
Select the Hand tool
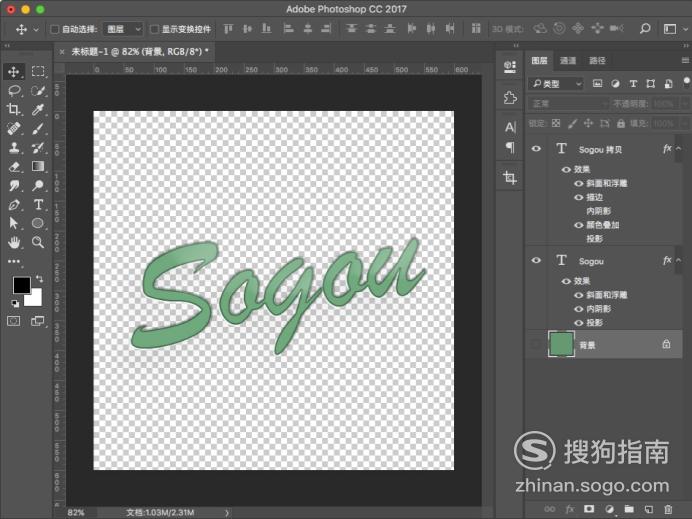pos(14,242)
